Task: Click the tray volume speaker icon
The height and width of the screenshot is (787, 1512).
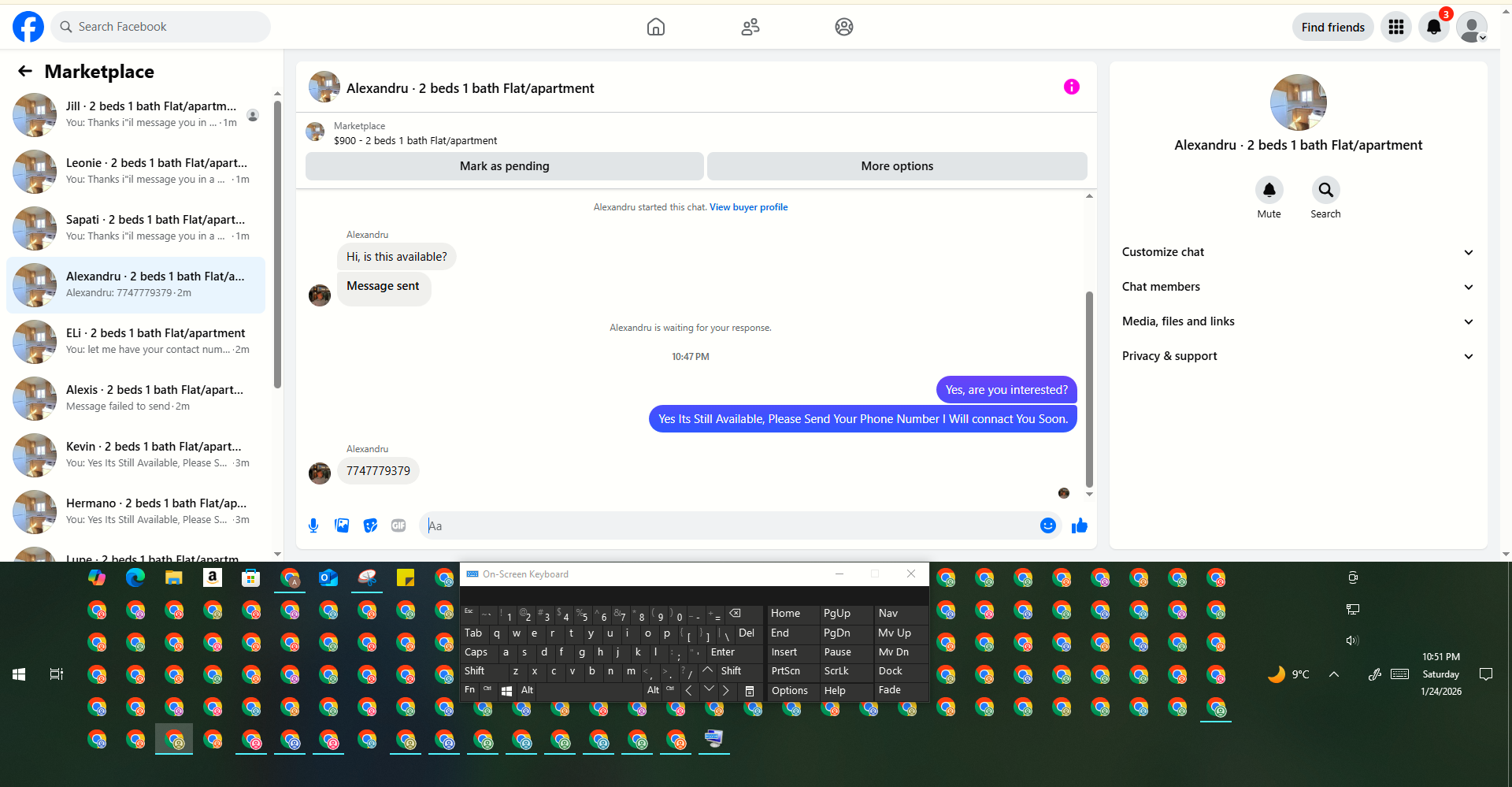Action: point(1352,640)
